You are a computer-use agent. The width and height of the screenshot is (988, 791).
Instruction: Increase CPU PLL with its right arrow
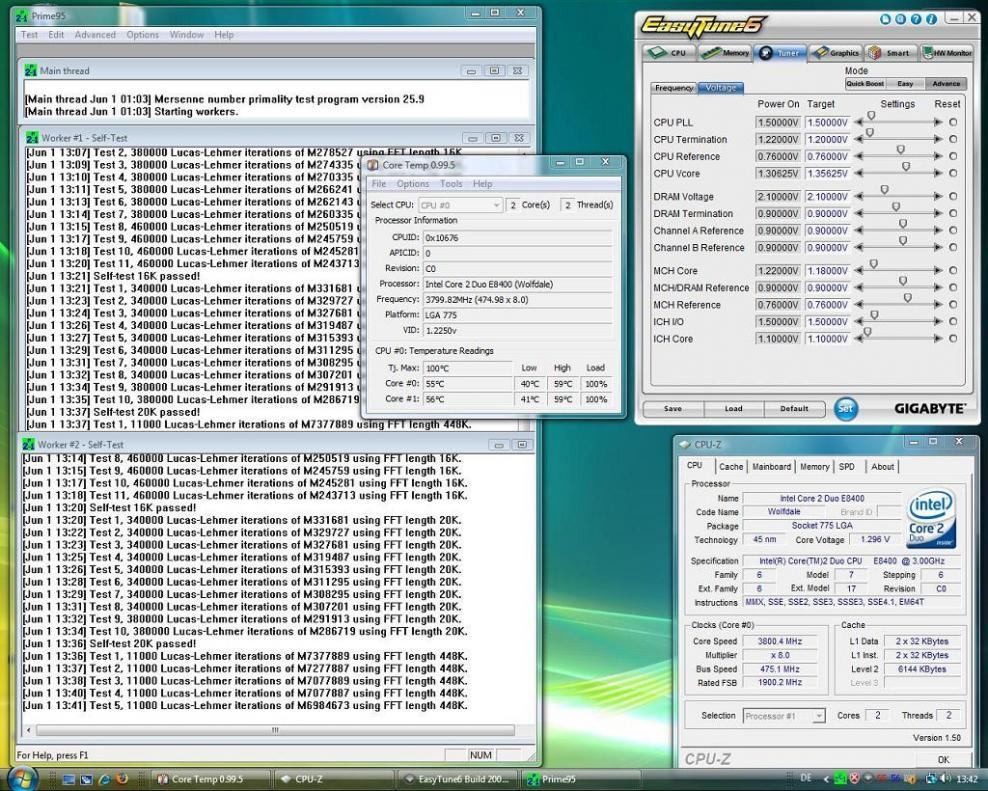[x=938, y=122]
